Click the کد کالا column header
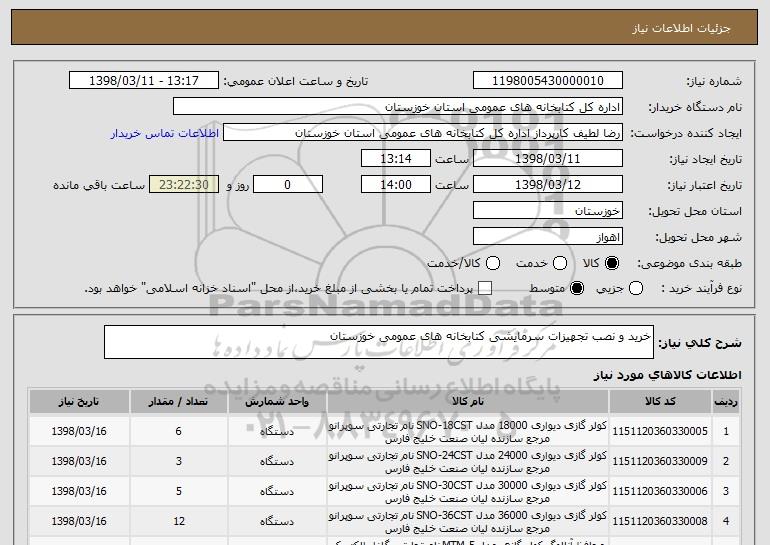 pyautogui.click(x=660, y=402)
